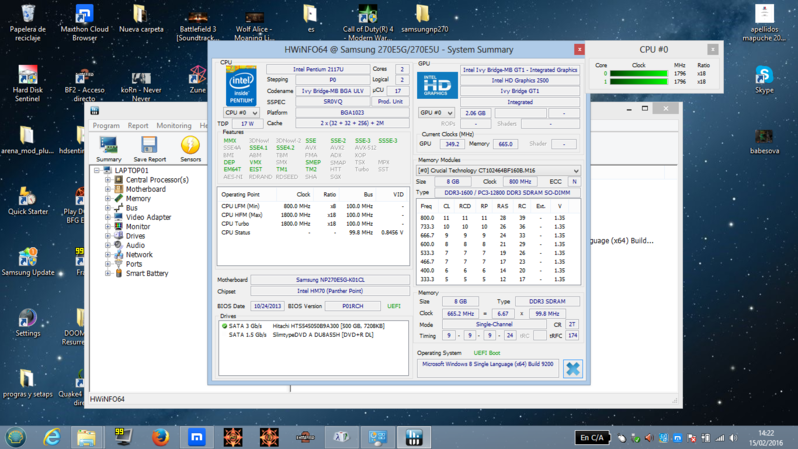This screenshot has height=449, width=798.
Task: Click the Intel Pentium 2117U name field
Action: (x=318, y=69)
